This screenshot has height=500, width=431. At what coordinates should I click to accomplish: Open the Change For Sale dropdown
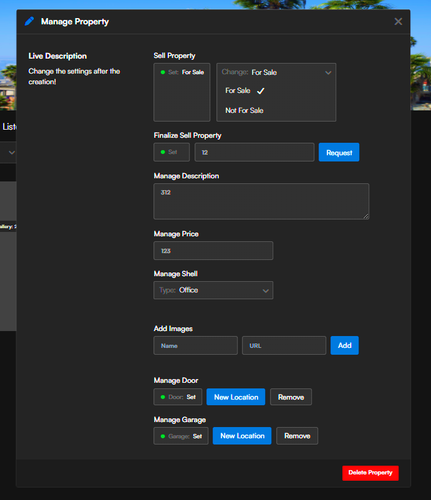pyautogui.click(x=276, y=72)
